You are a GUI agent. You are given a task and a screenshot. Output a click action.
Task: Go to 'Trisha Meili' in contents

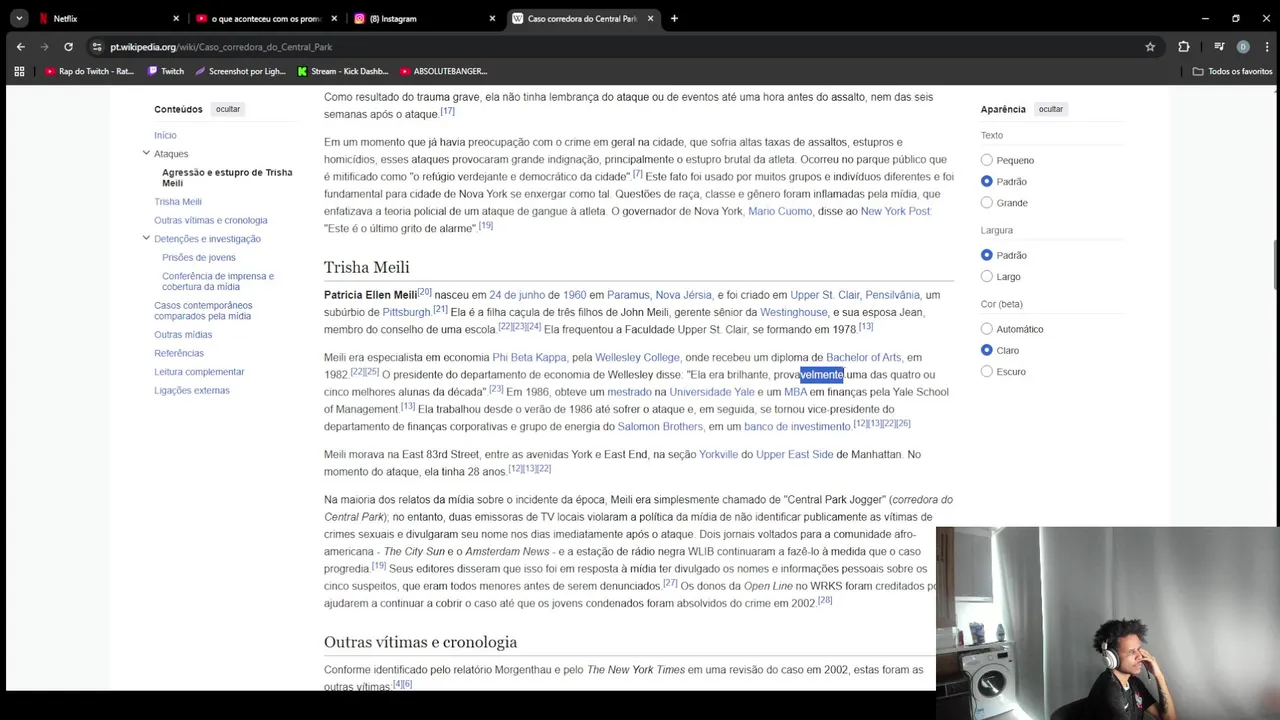point(178,202)
